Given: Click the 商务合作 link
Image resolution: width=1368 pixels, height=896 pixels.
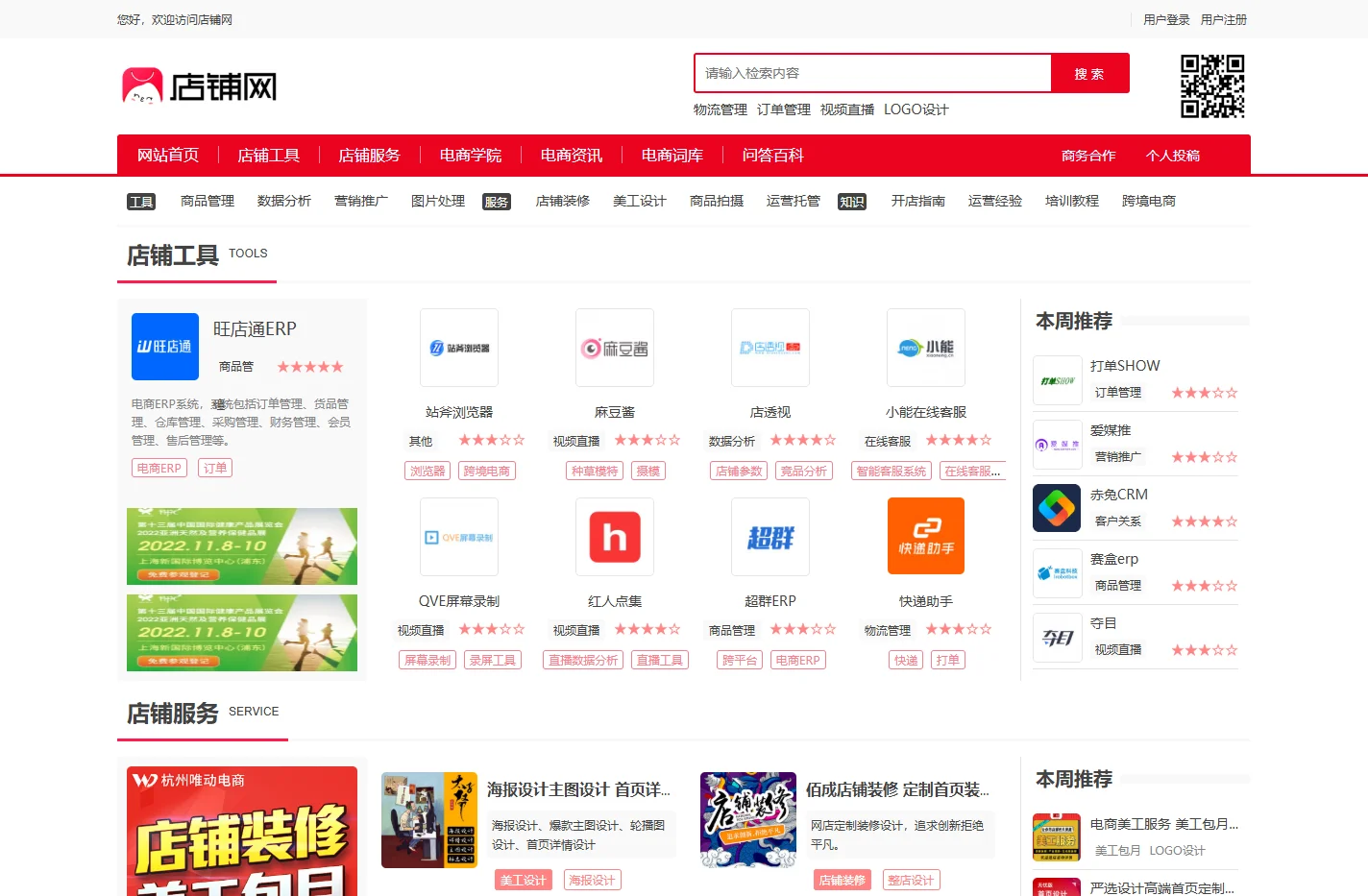Looking at the screenshot, I should pyautogui.click(x=1088, y=156).
